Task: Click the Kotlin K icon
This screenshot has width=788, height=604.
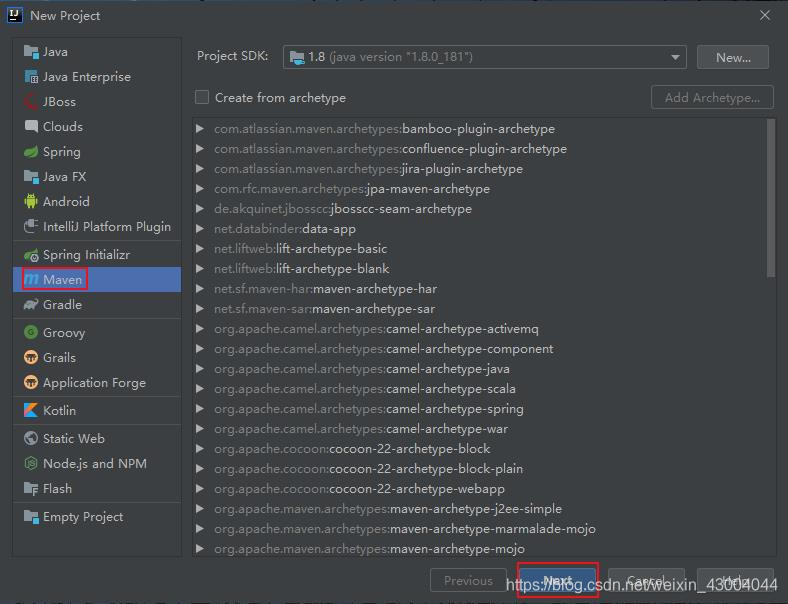Action: [x=31, y=411]
